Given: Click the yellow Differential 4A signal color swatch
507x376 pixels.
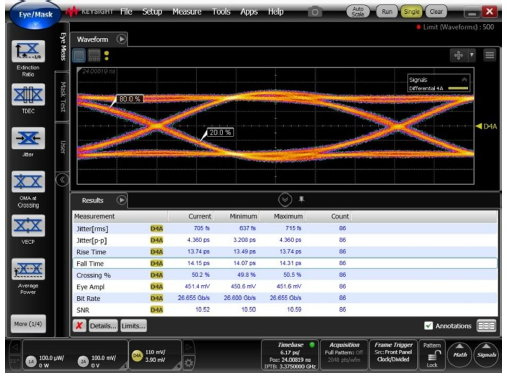Looking at the screenshot, I should (x=458, y=88).
